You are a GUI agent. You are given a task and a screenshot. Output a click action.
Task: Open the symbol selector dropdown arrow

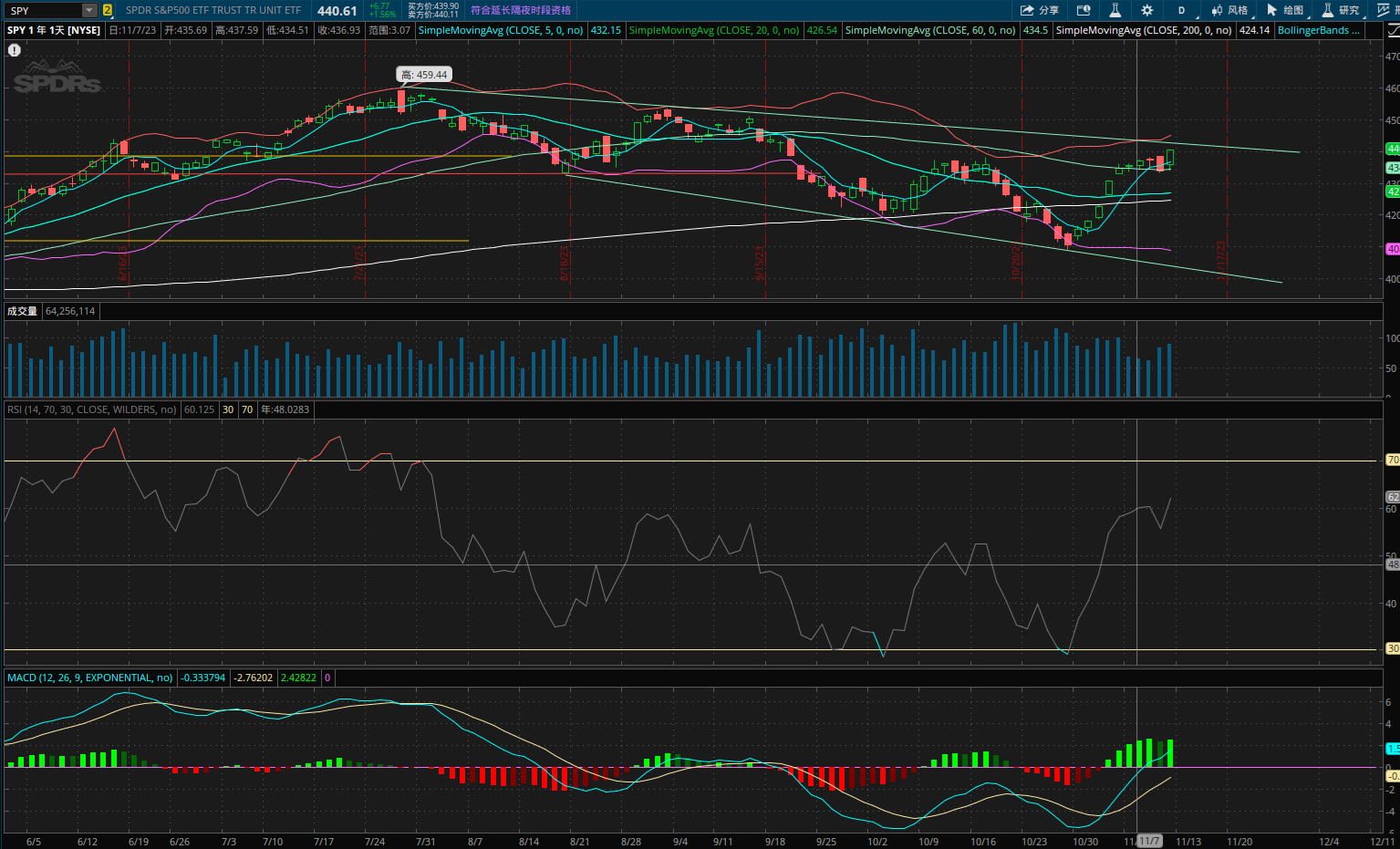click(x=89, y=10)
